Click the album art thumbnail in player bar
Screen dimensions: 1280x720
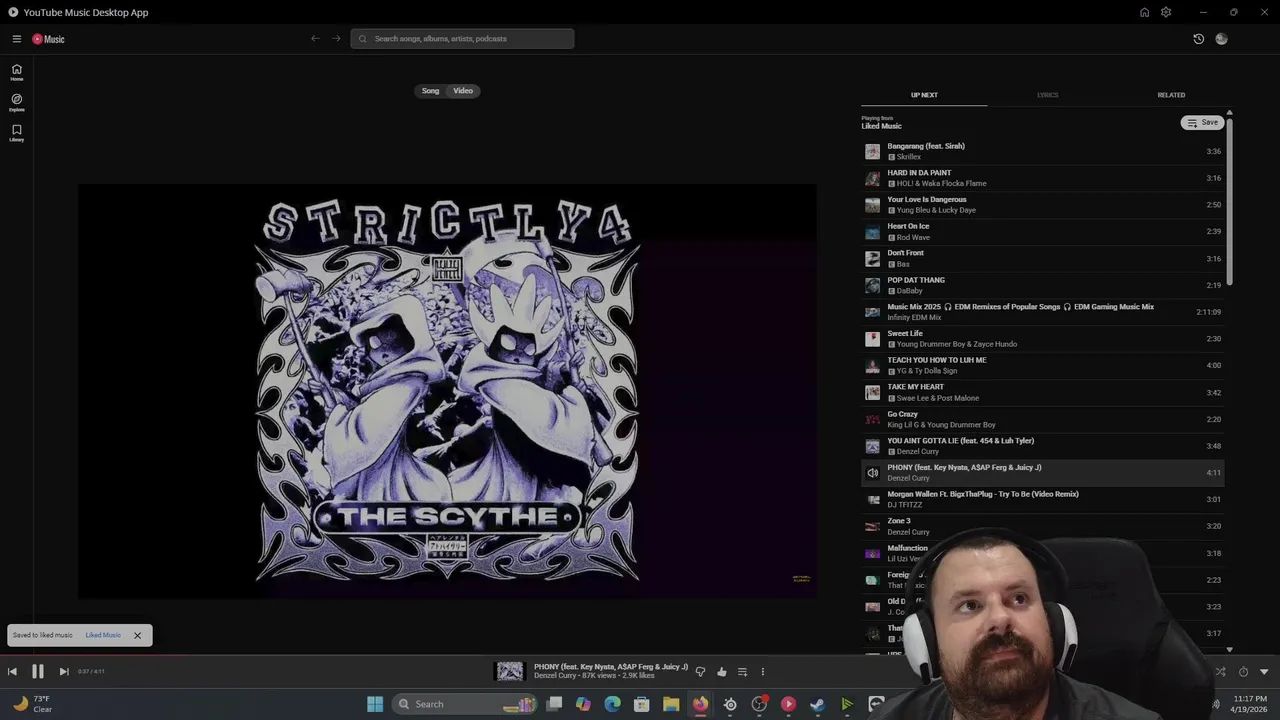(x=510, y=672)
